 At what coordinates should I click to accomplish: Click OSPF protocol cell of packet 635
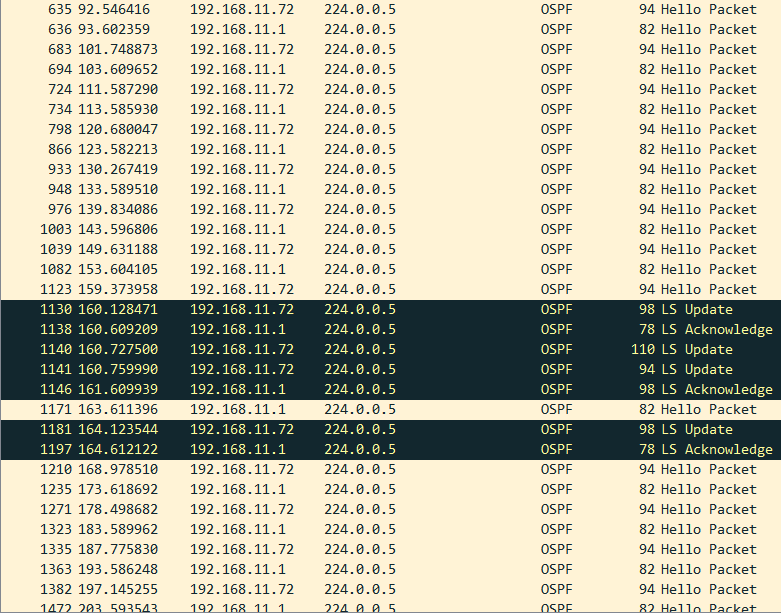pyautogui.click(x=556, y=9)
